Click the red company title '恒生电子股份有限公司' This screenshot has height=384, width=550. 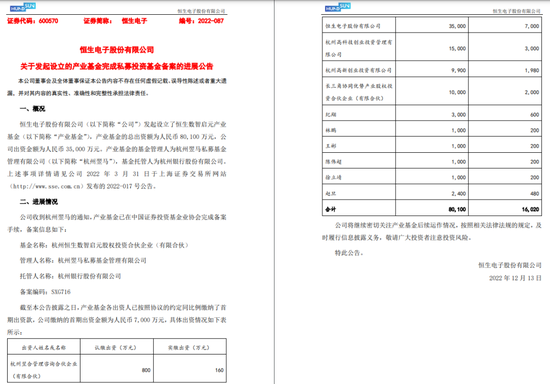pyautogui.click(x=117, y=50)
